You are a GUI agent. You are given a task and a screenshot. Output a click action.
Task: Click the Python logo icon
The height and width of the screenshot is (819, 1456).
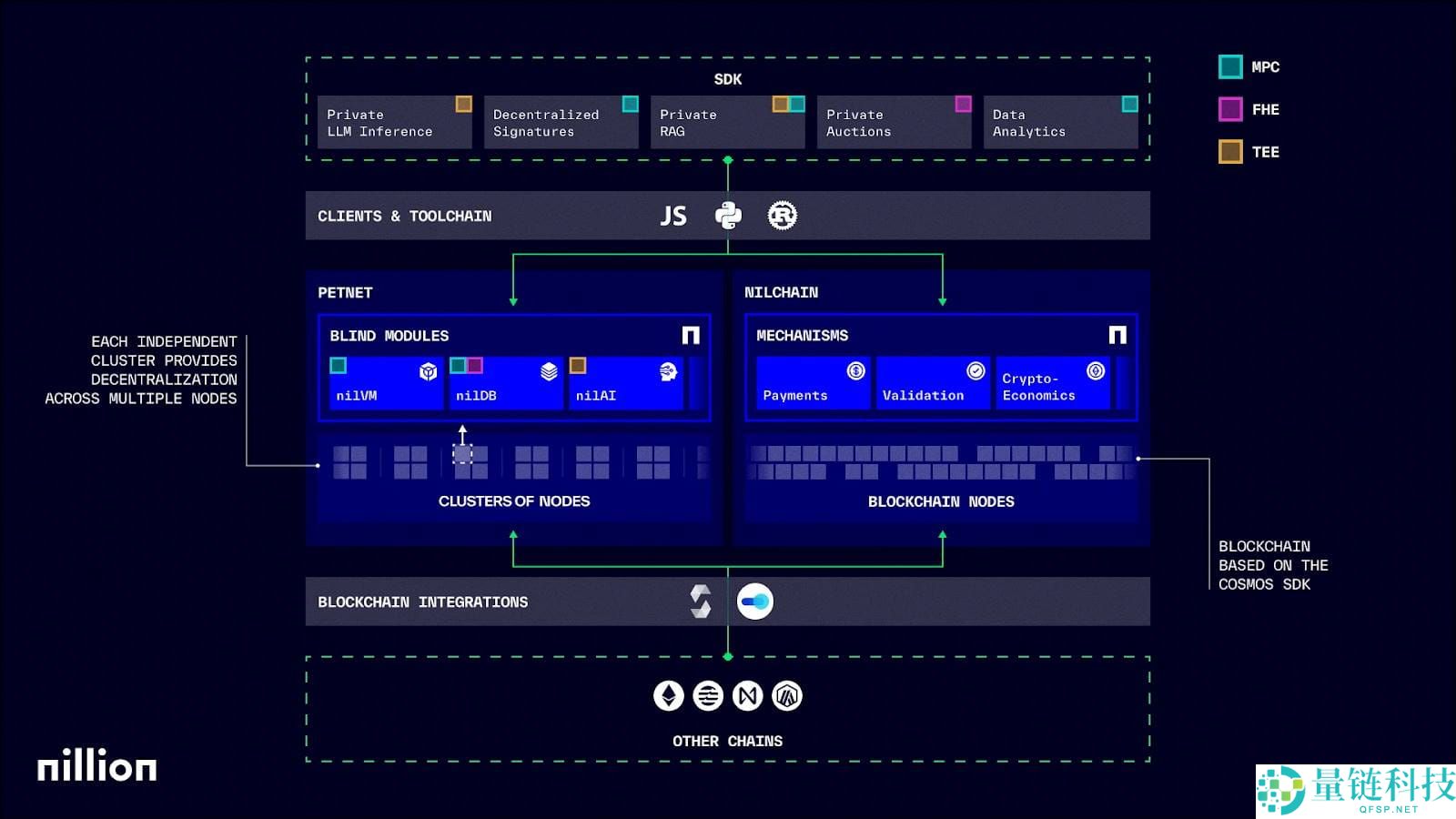[x=728, y=216]
